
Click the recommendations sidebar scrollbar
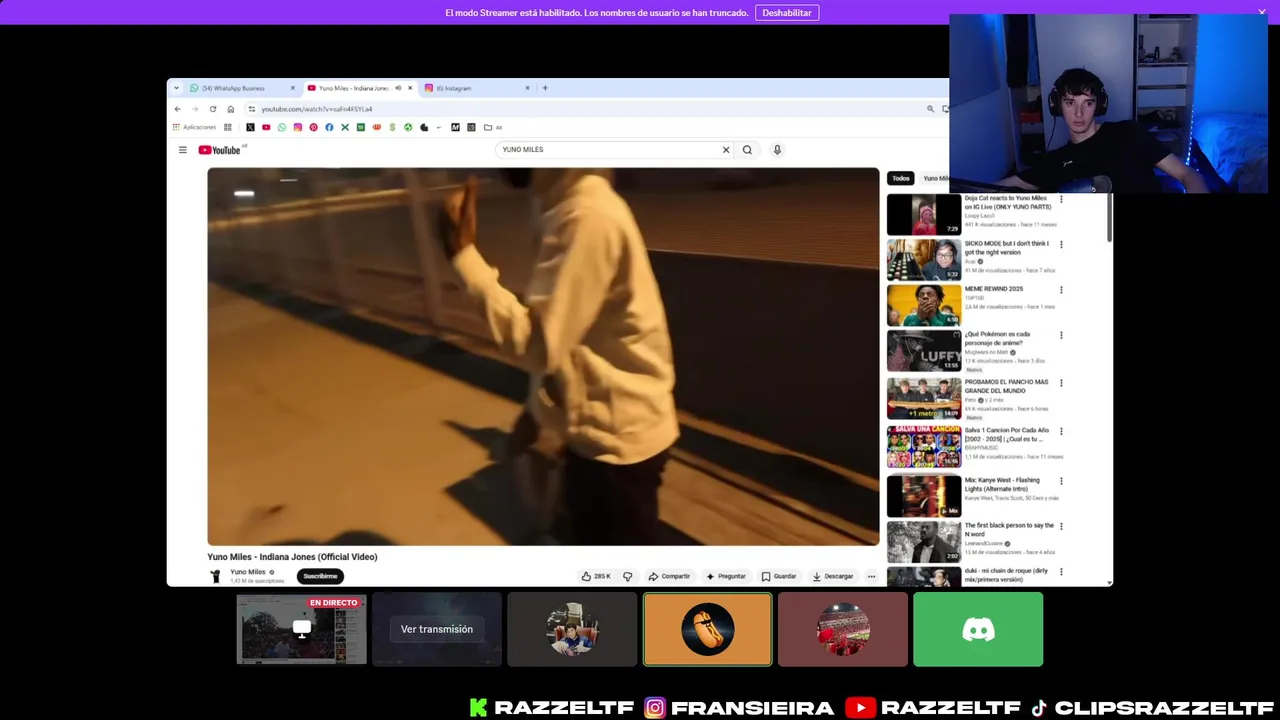pyautogui.click(x=1109, y=216)
